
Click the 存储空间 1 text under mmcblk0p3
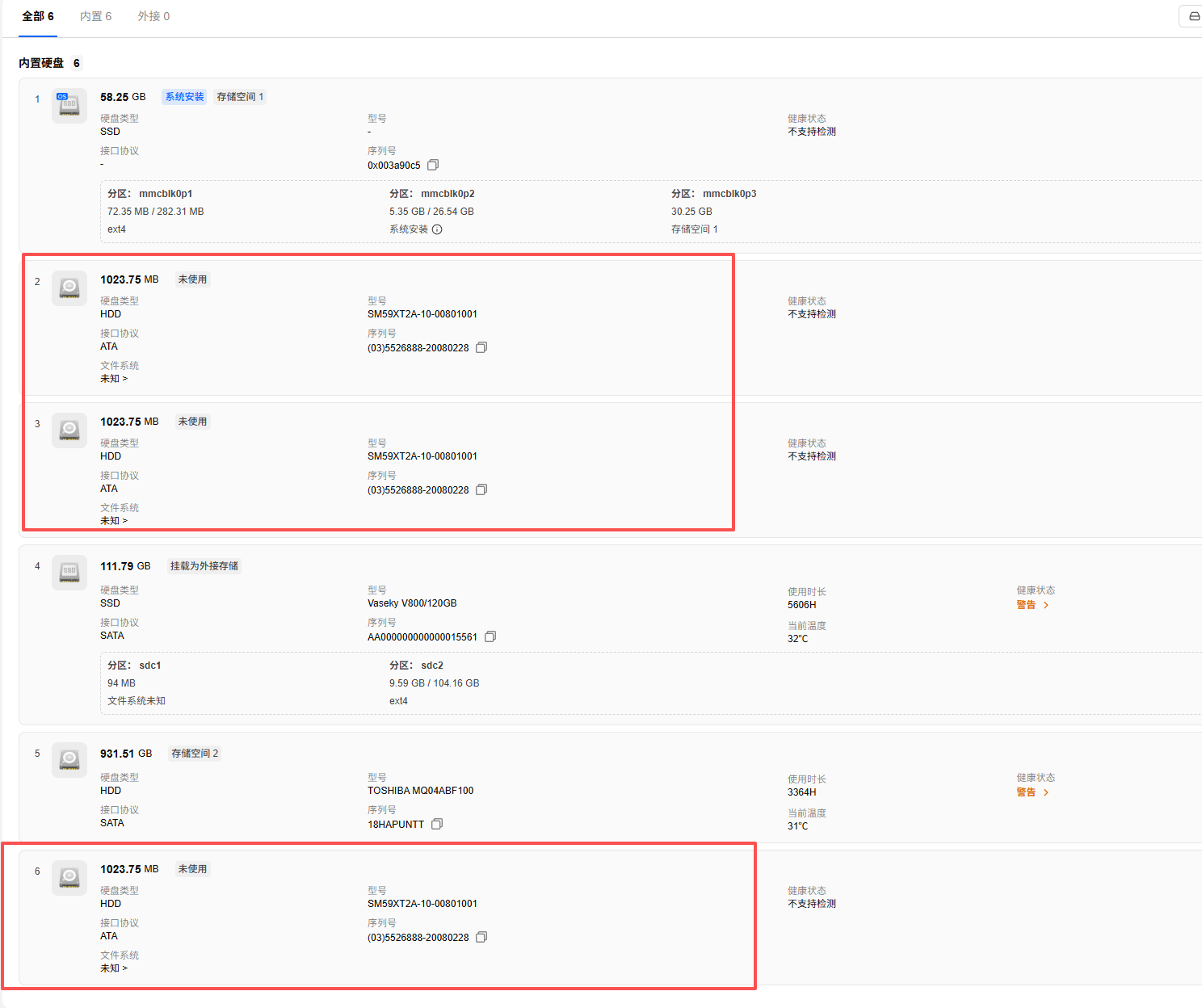(695, 229)
